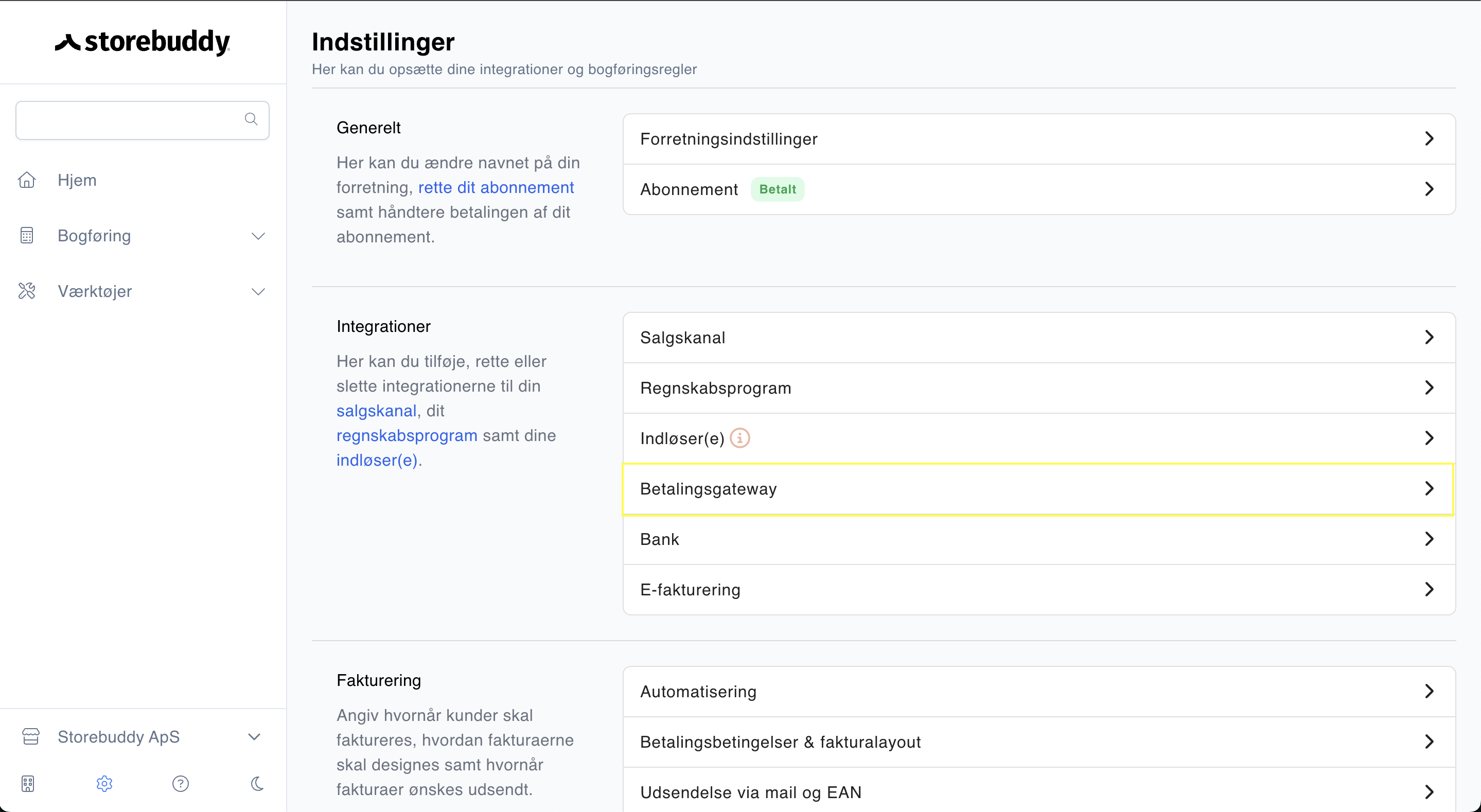The height and width of the screenshot is (812, 1481).
Task: Click into the sidebar search field
Action: 142,119
